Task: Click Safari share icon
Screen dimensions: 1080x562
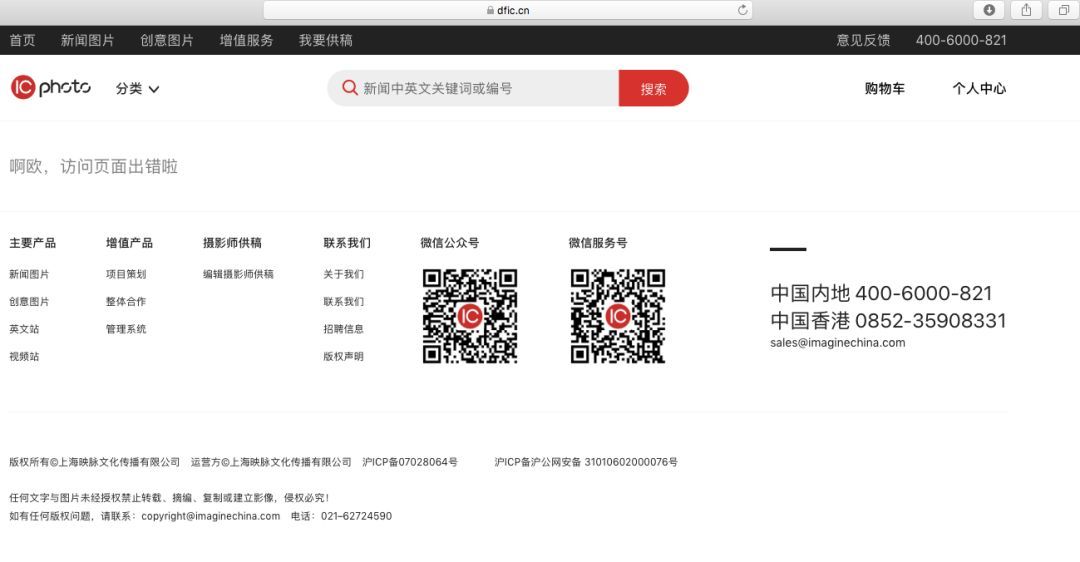Action: 1026,10
